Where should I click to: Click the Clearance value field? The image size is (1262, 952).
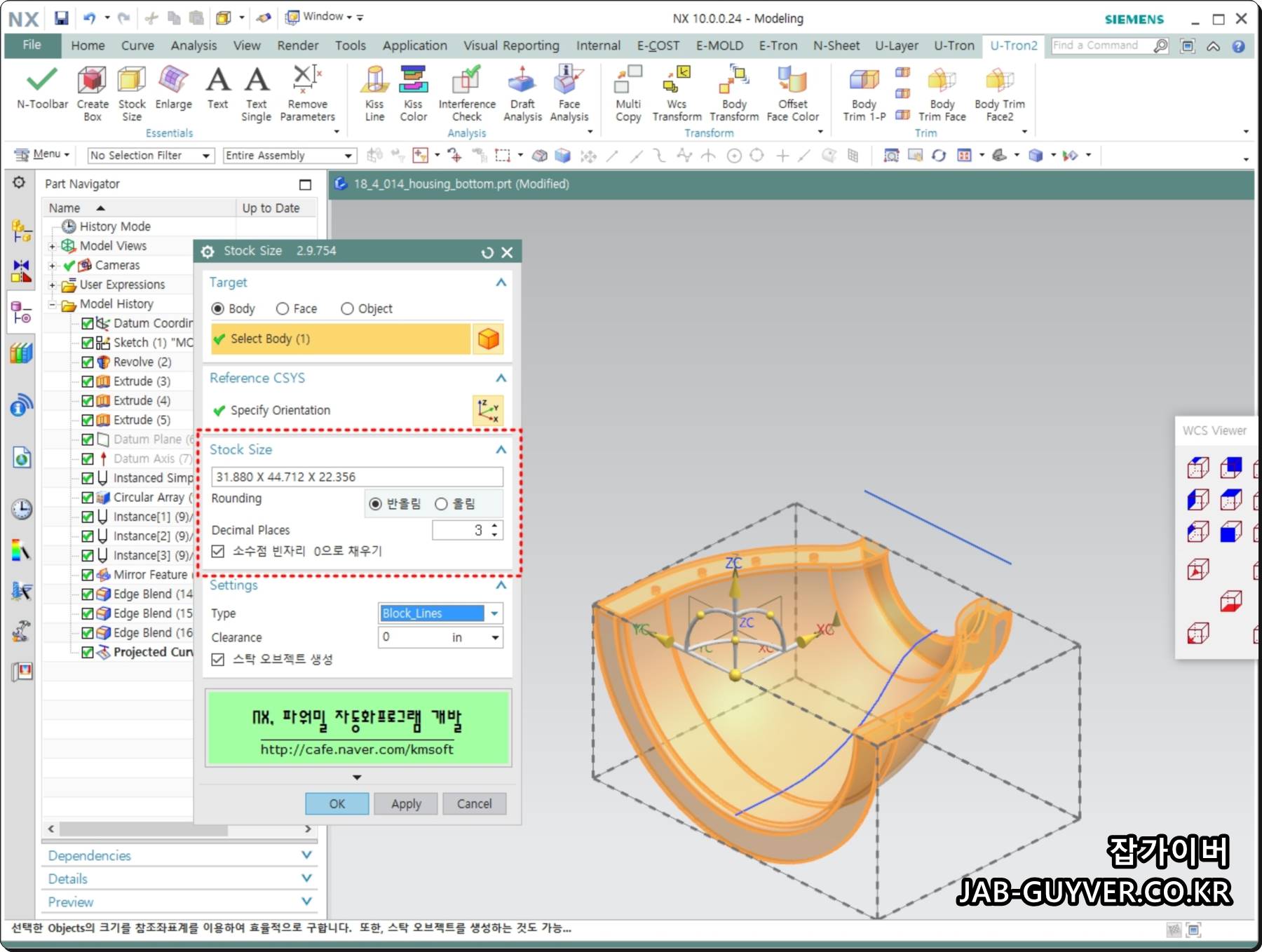click(x=414, y=637)
